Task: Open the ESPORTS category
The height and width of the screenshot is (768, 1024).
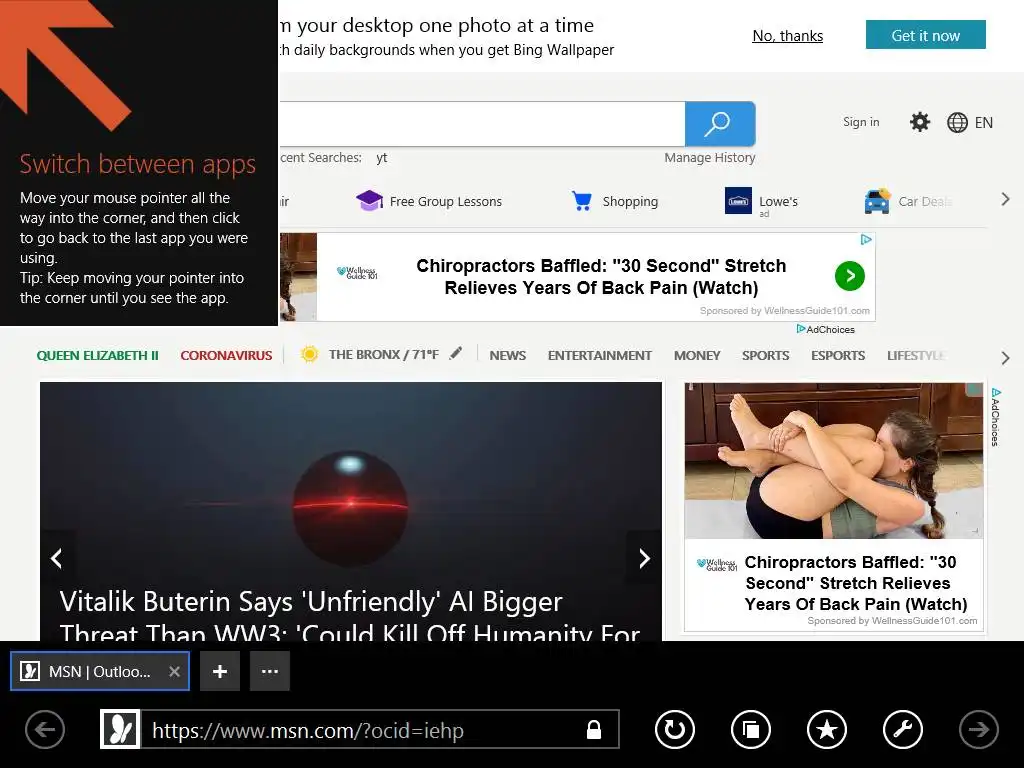Action: [838, 355]
